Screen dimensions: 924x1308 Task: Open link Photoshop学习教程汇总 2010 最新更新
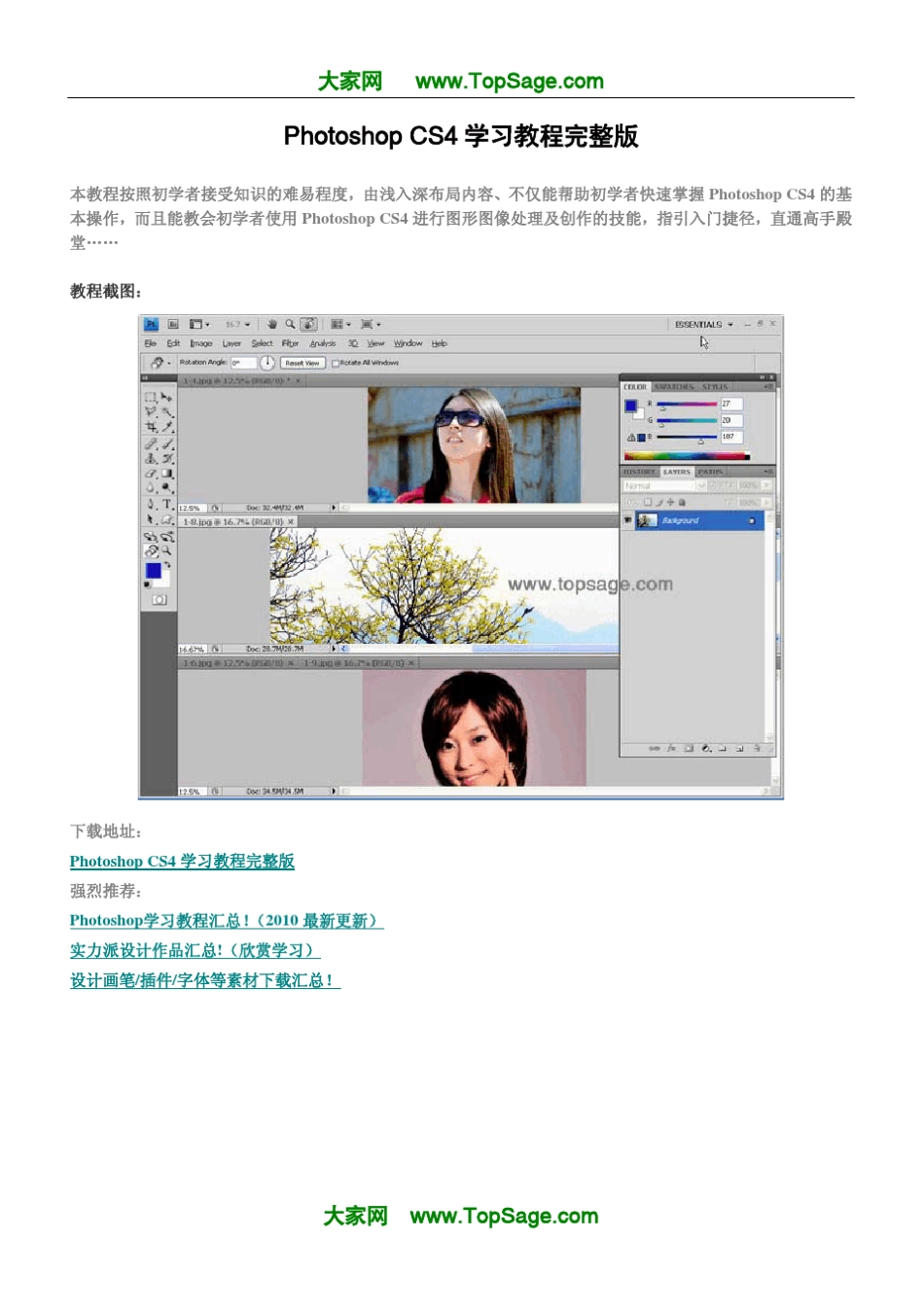(x=227, y=921)
